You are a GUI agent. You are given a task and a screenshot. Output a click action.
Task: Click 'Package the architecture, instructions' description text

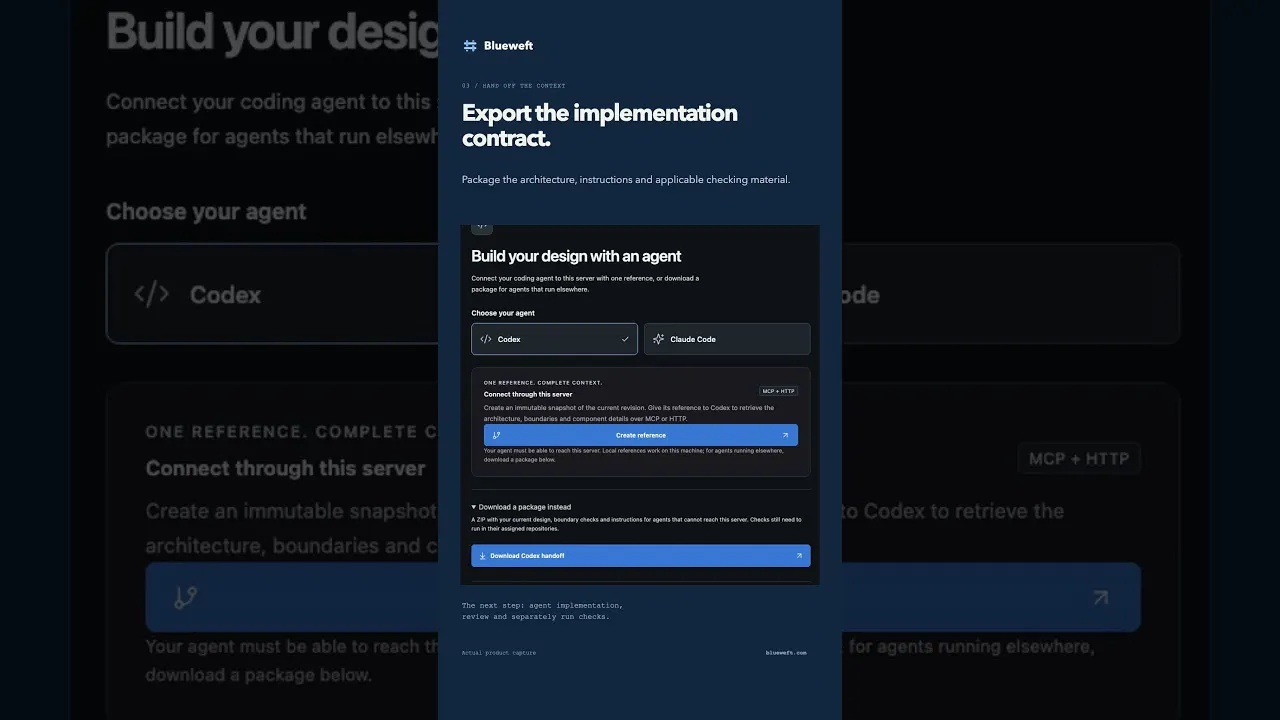pyautogui.click(x=626, y=180)
